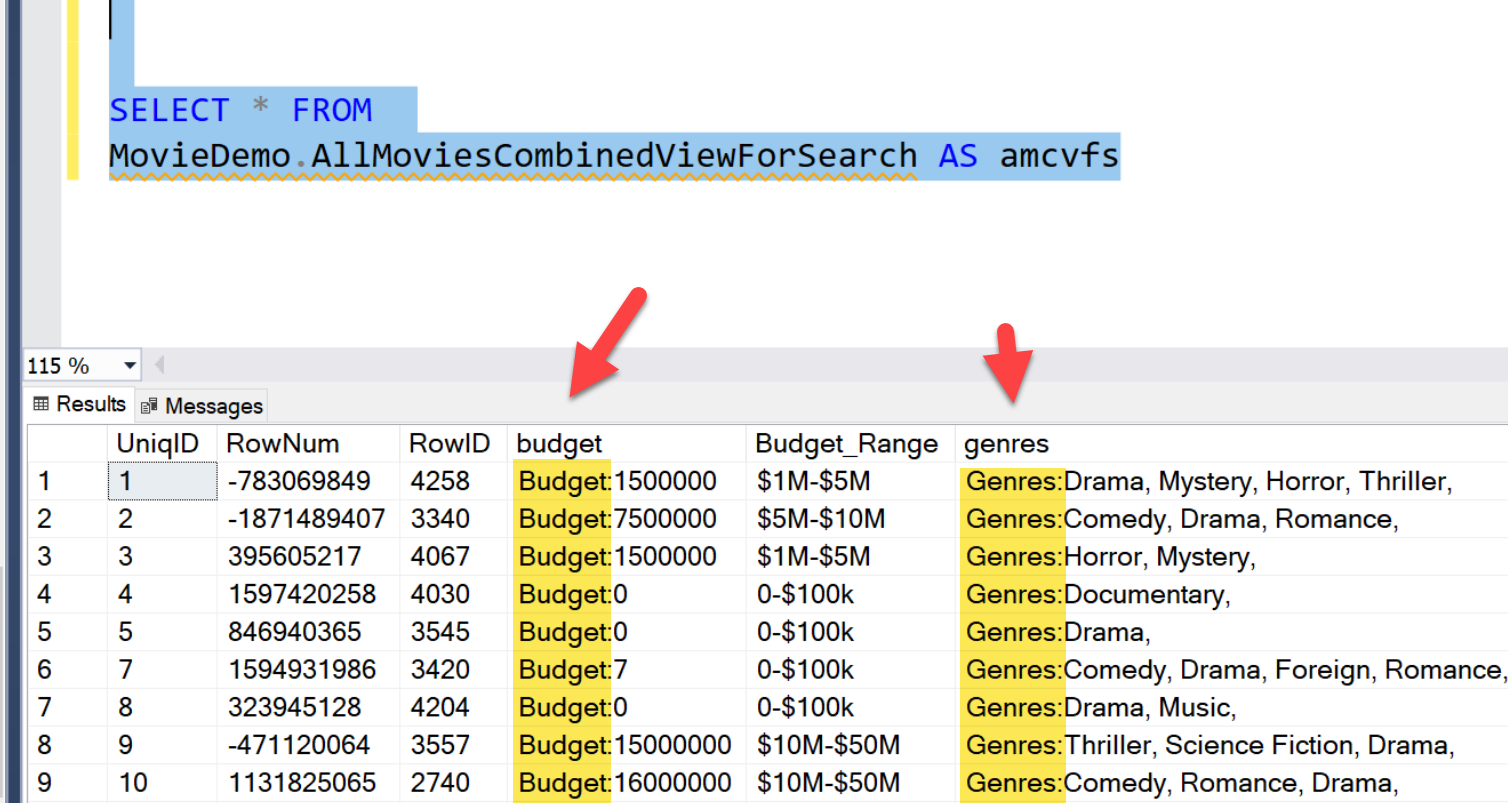This screenshot has width=1508, height=803.
Task: Select RowNum cell -1871489407
Action: 308,519
